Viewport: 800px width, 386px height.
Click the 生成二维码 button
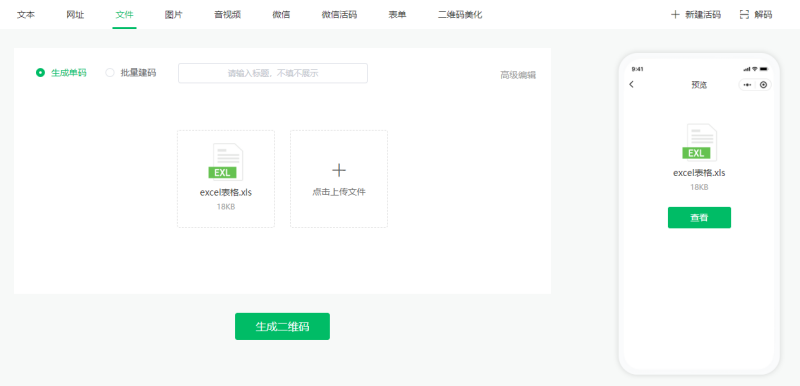(x=282, y=326)
